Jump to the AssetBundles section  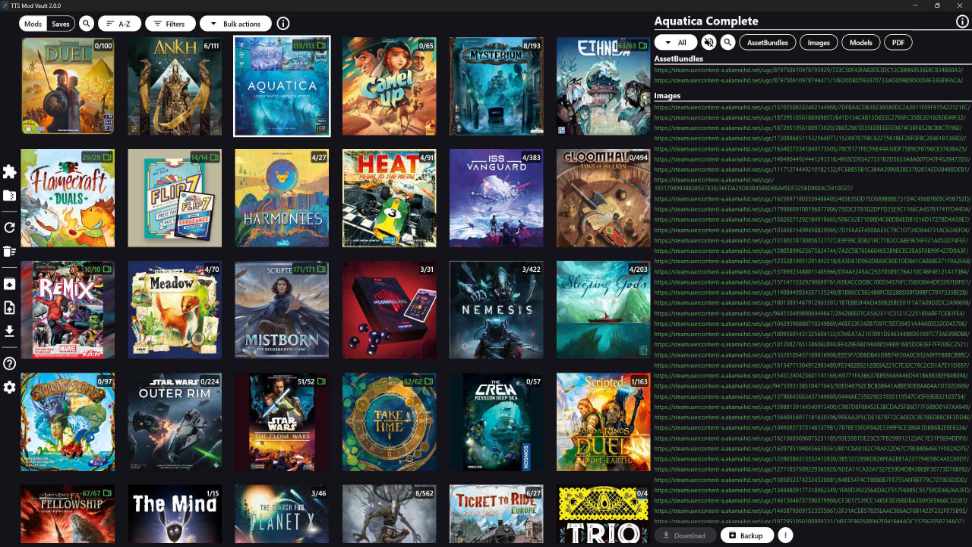click(767, 43)
